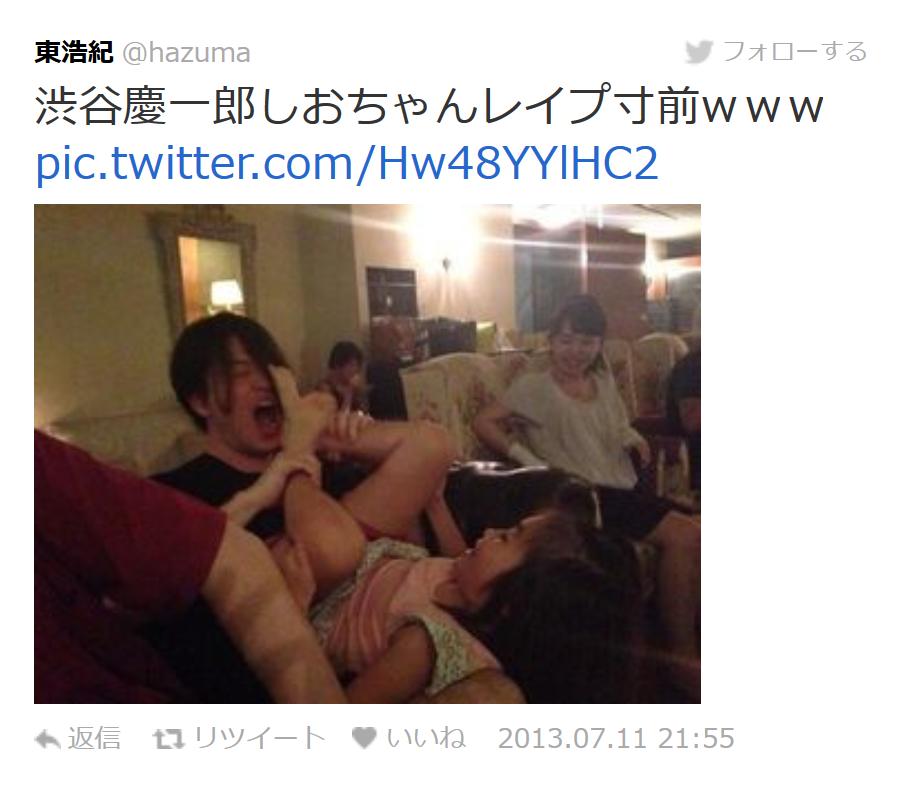This screenshot has width=900, height=789.
Task: Select the リツイート retweet label
Action: [260, 739]
